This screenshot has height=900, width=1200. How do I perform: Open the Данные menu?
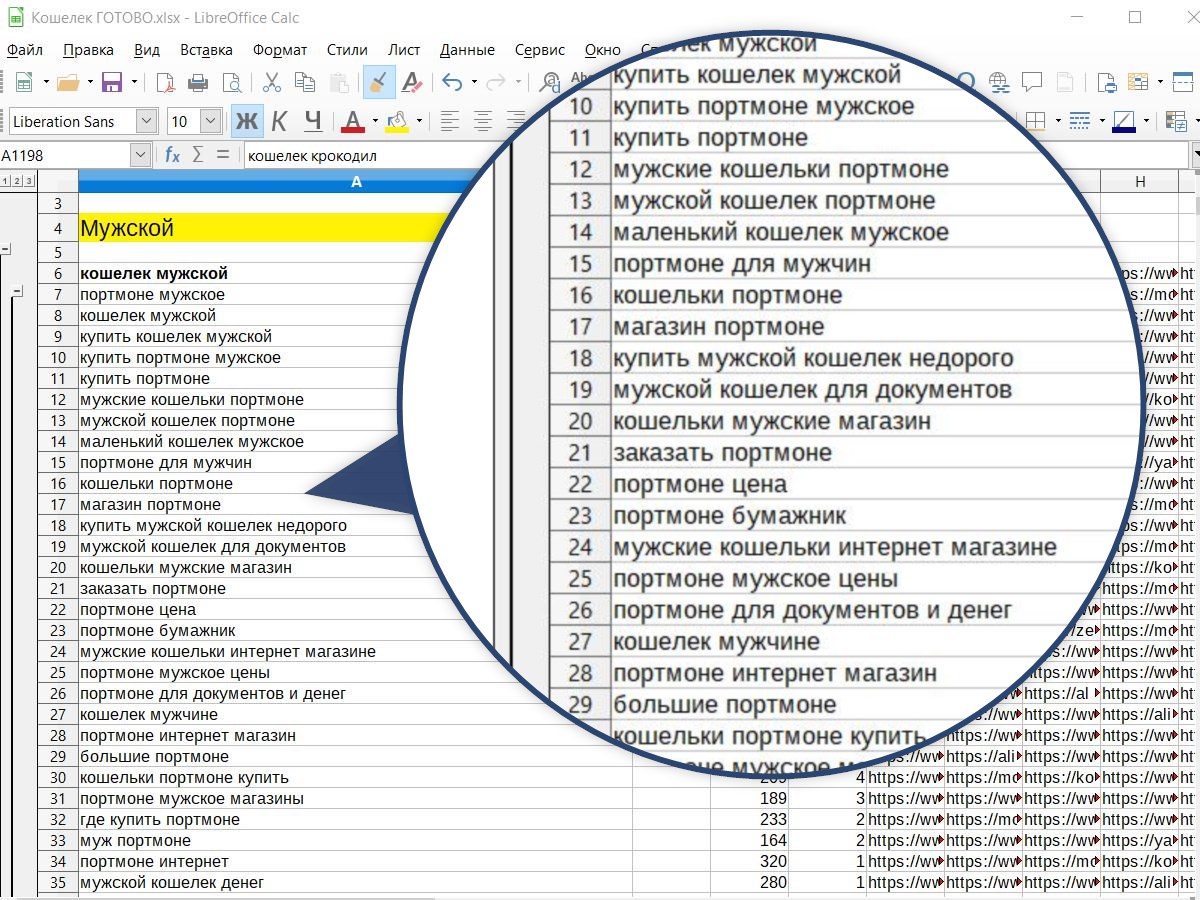(467, 50)
